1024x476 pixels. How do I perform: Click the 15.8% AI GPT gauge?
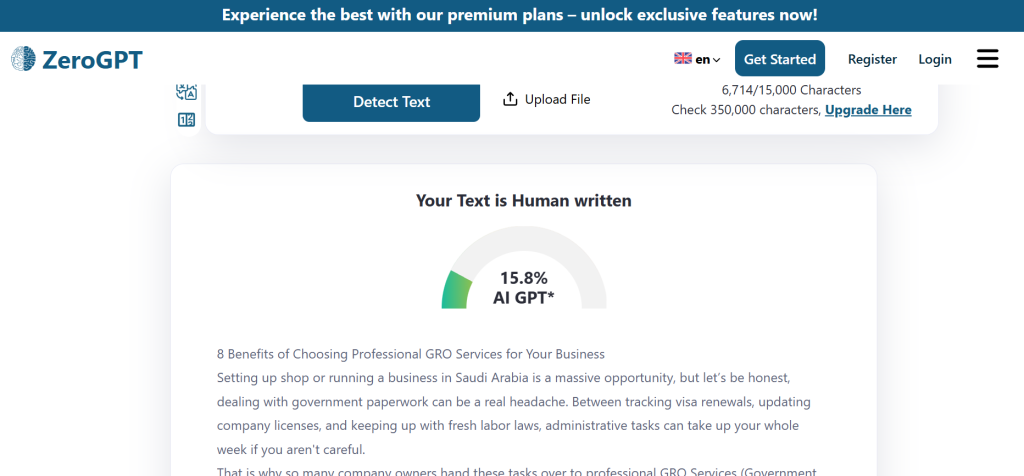(524, 268)
